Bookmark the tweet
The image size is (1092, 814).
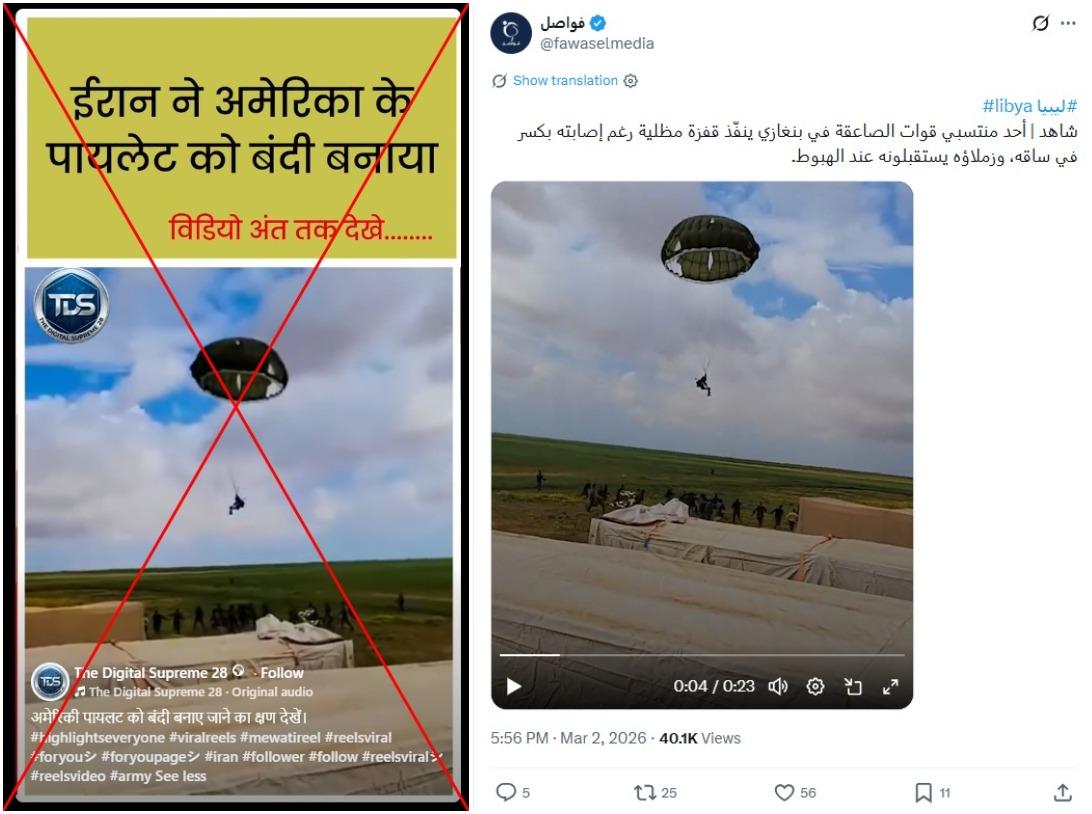[x=923, y=792]
